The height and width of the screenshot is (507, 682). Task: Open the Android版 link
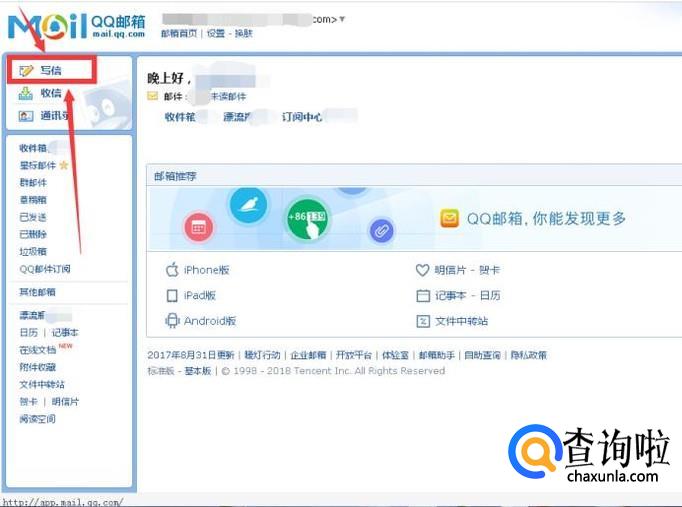click(x=210, y=321)
